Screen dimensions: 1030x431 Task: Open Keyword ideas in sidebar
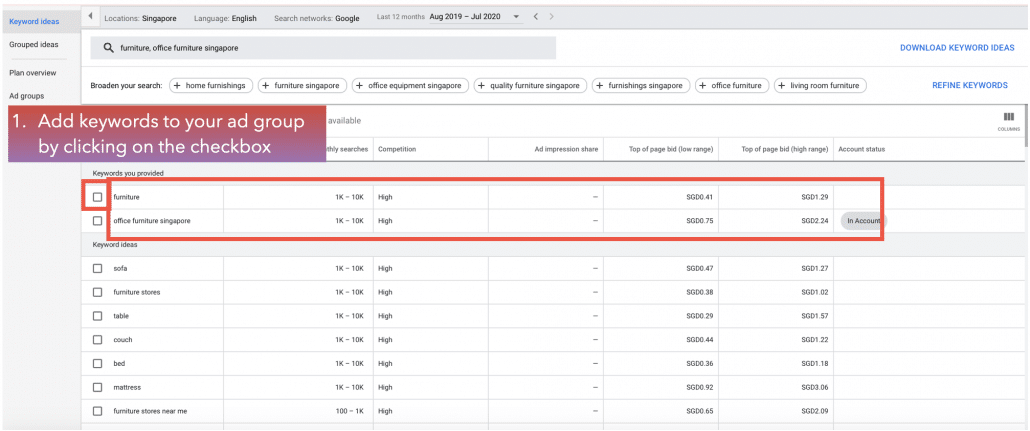(x=34, y=21)
